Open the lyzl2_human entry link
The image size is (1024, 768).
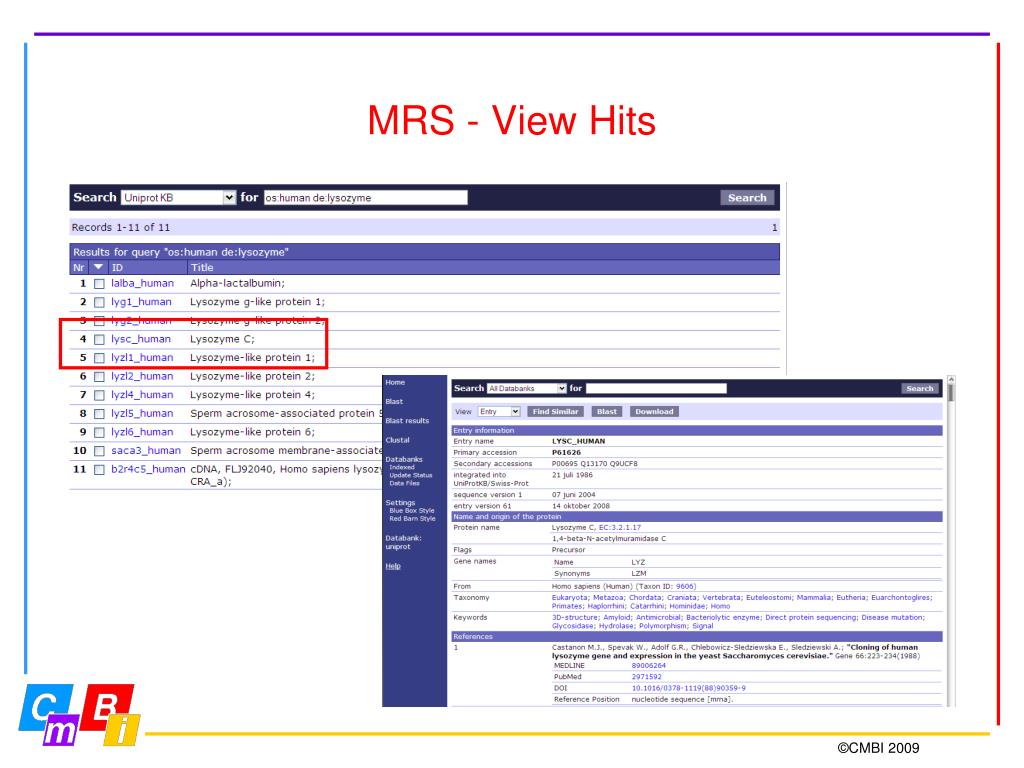click(142, 376)
